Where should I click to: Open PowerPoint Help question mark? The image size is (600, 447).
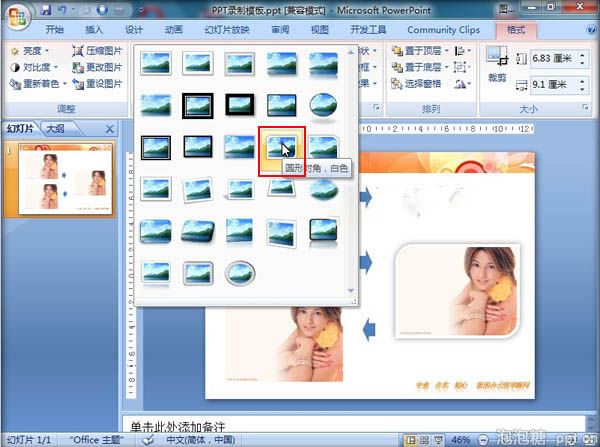pos(591,30)
